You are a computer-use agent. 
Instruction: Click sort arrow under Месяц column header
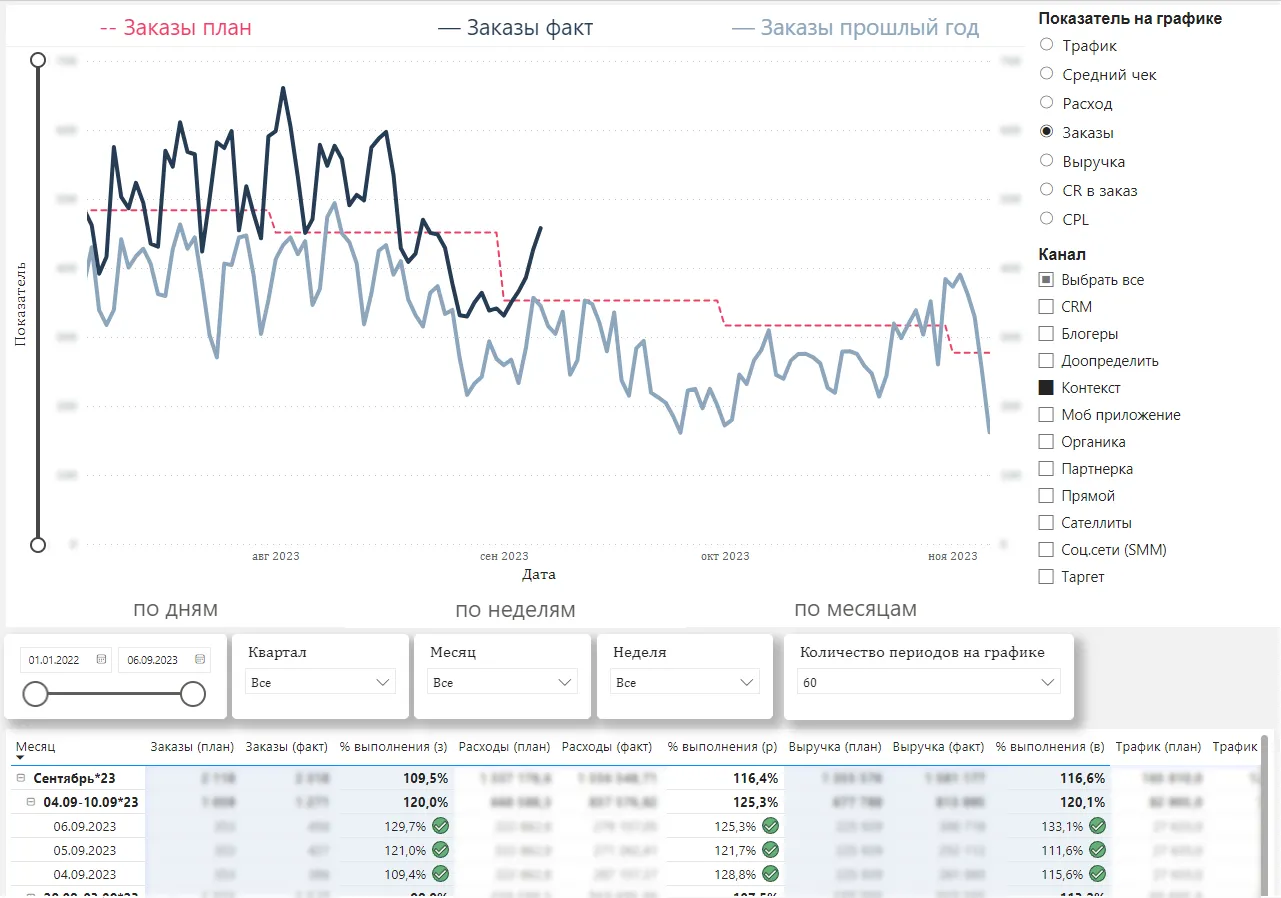tap(21, 759)
